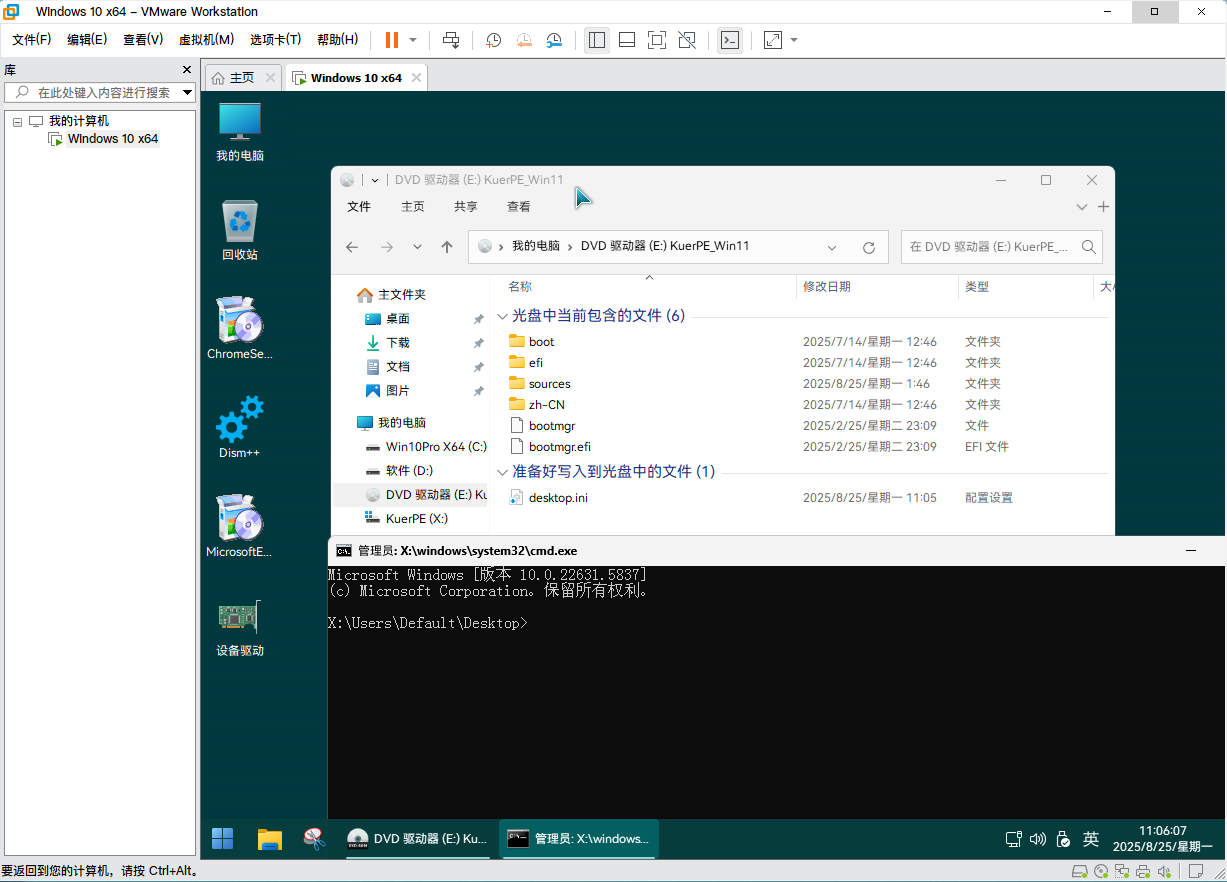Screen dimensions: 1227x882
Task: Select MicrosoftE... desktop icon
Action: coord(240,526)
